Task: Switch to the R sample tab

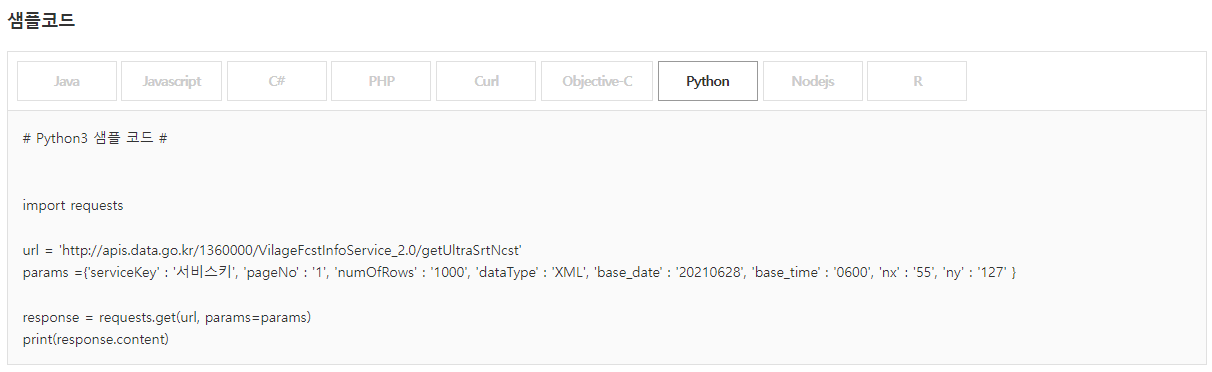Action: point(917,81)
